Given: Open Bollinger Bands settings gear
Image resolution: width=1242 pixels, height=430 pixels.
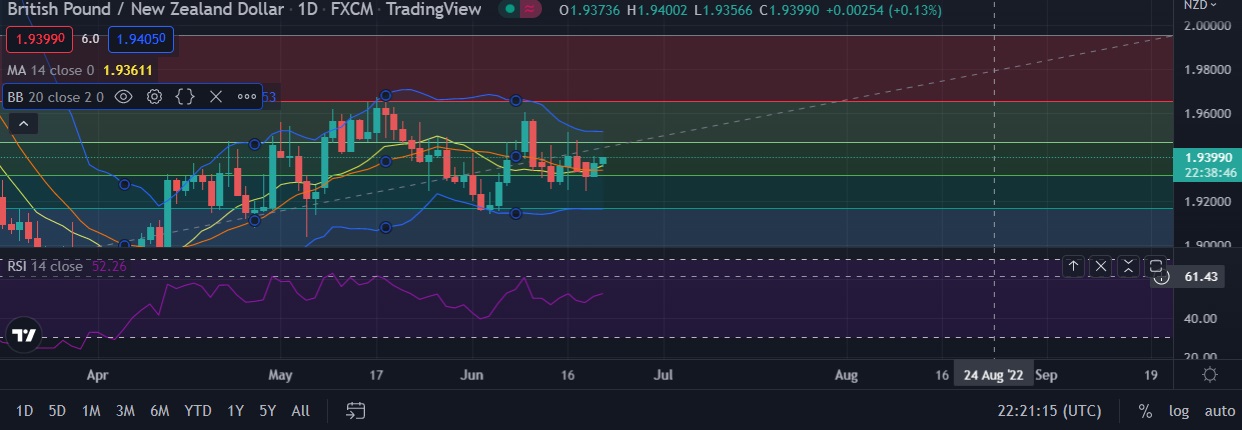Looking at the screenshot, I should pyautogui.click(x=154, y=97).
